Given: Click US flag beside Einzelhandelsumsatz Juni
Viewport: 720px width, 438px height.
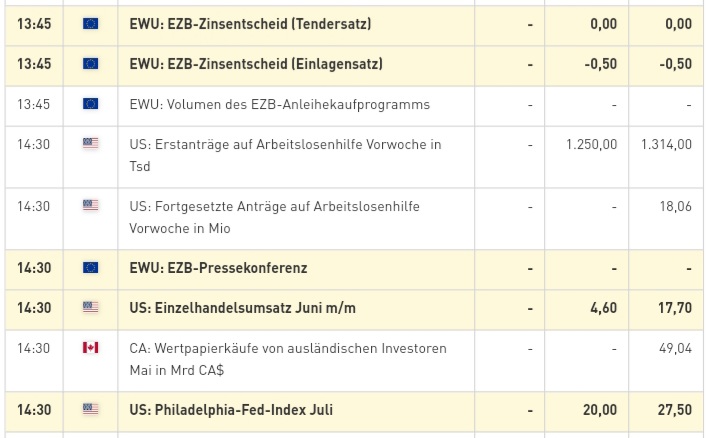Looking at the screenshot, I should pyautogui.click(x=91, y=308).
